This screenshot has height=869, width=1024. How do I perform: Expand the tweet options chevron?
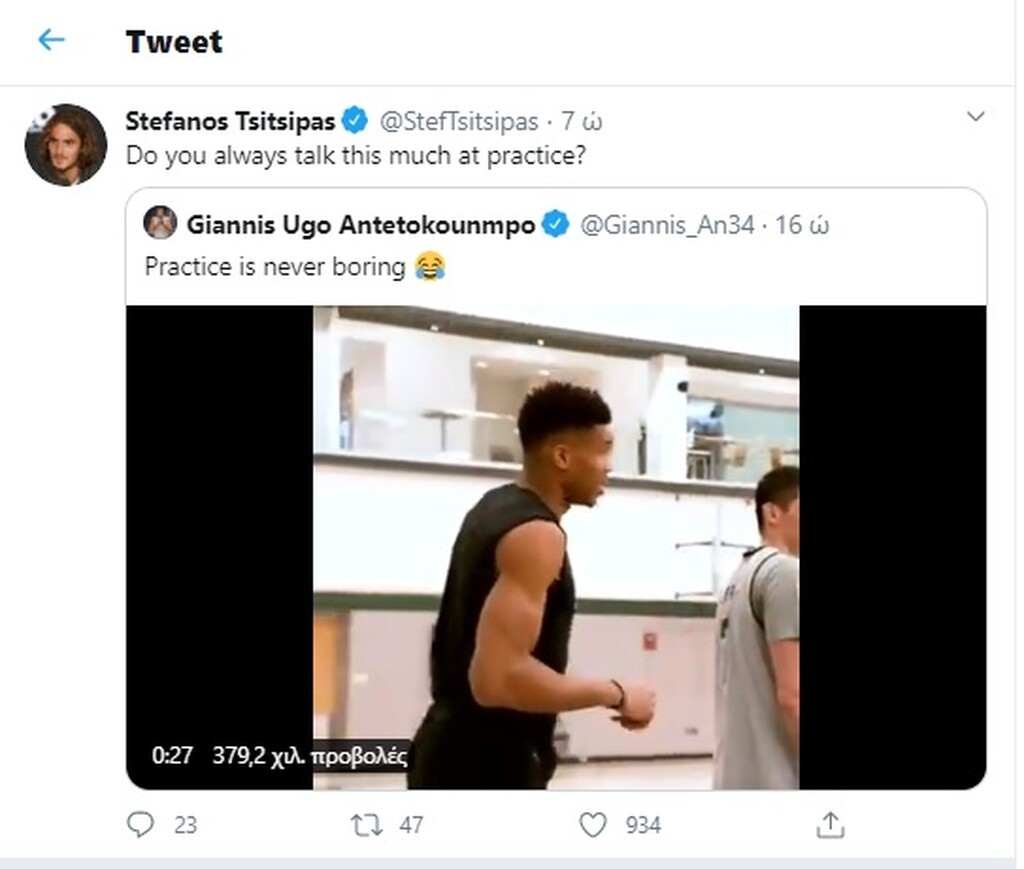[976, 118]
